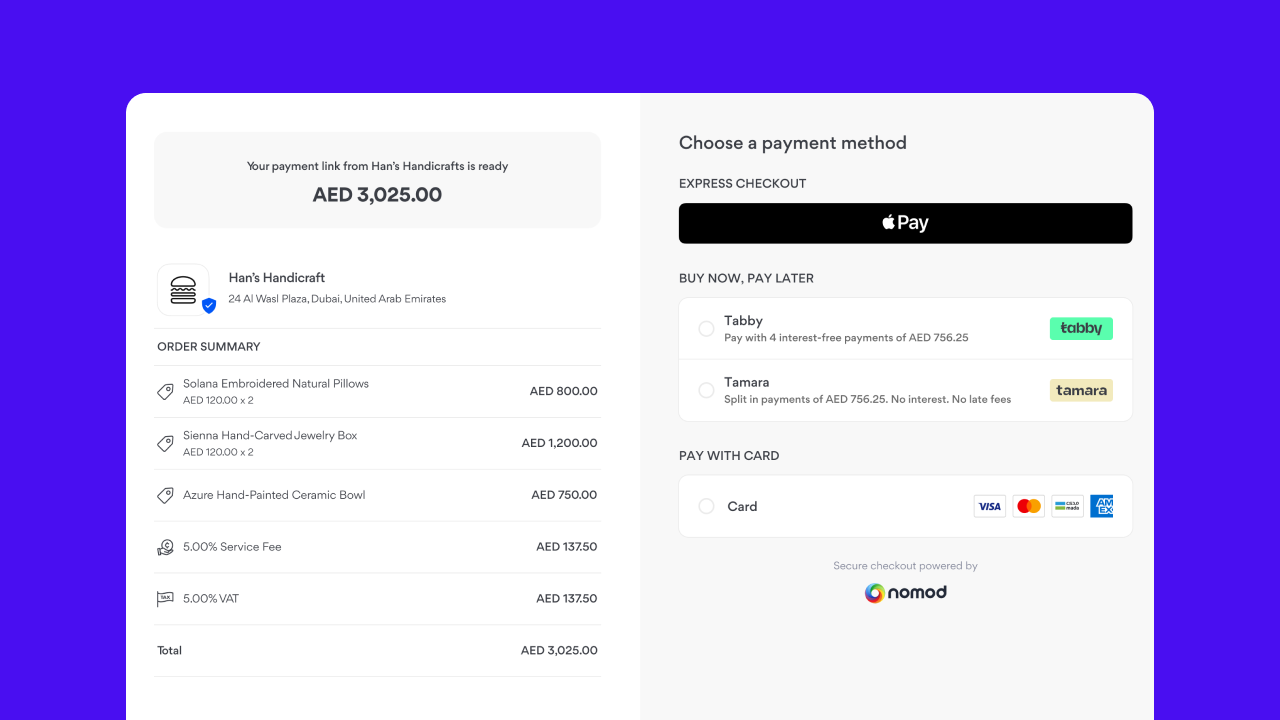The height and width of the screenshot is (720, 1280).
Task: Click the EXPRESS CHECKOUT section label
Action: pyautogui.click(x=742, y=184)
